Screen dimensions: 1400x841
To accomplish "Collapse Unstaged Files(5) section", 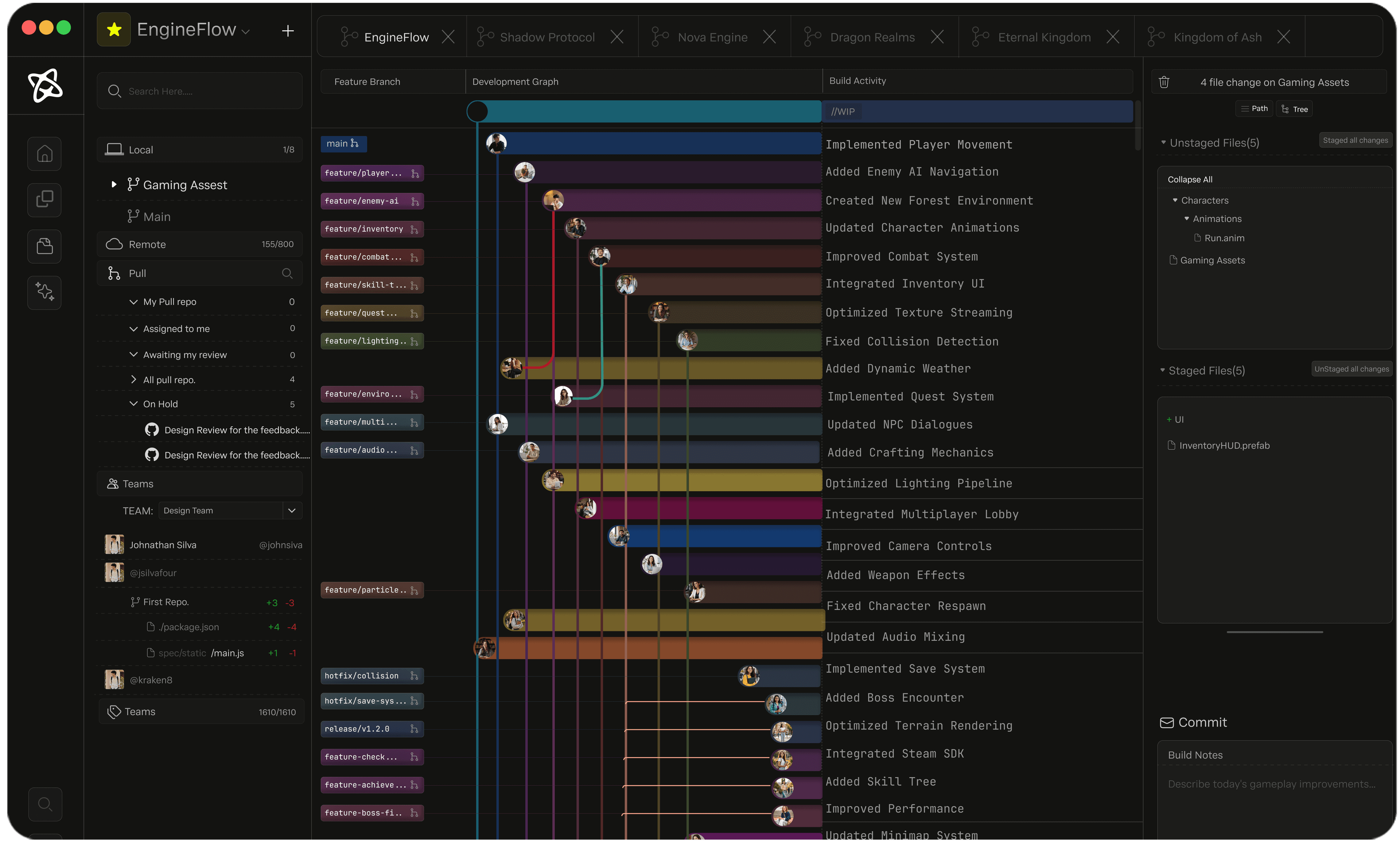I will click(x=1163, y=143).
